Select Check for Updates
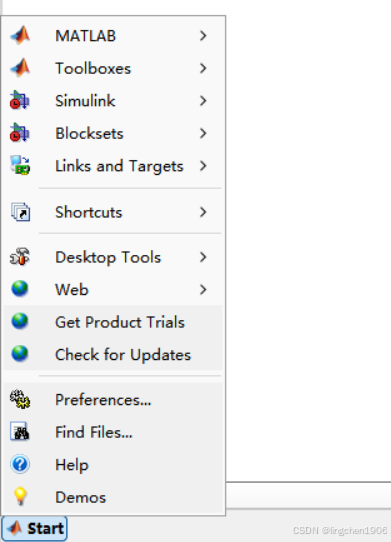391x542 pixels. click(x=113, y=354)
